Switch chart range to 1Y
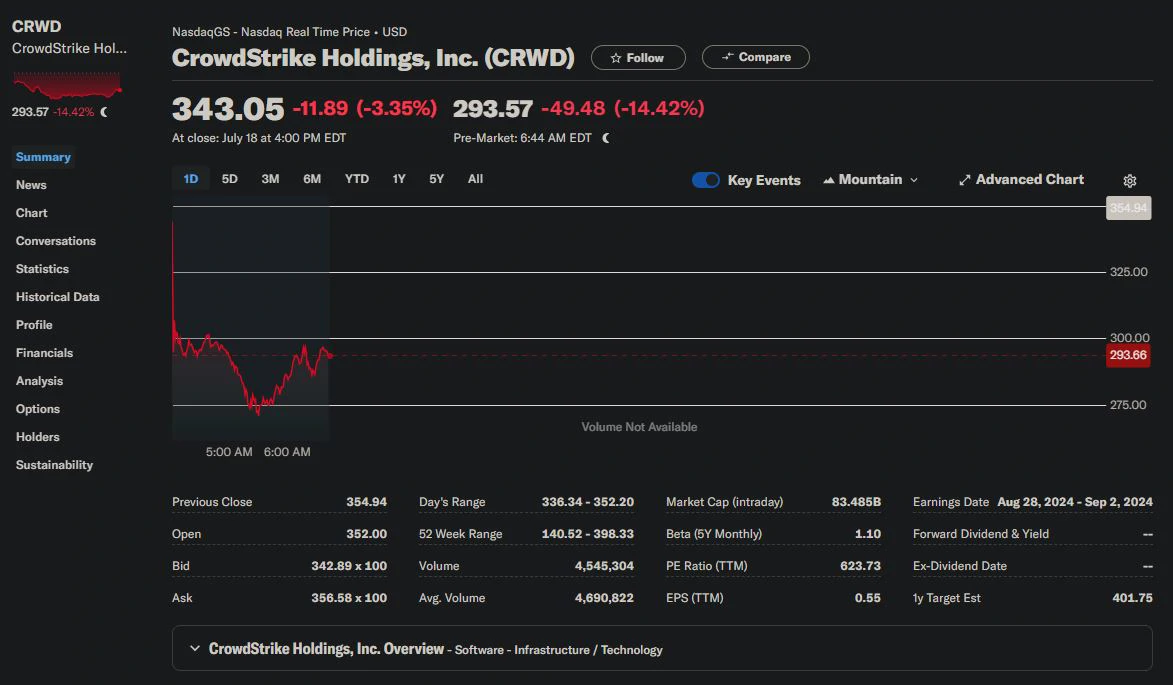The width and height of the screenshot is (1173, 685). (x=399, y=179)
